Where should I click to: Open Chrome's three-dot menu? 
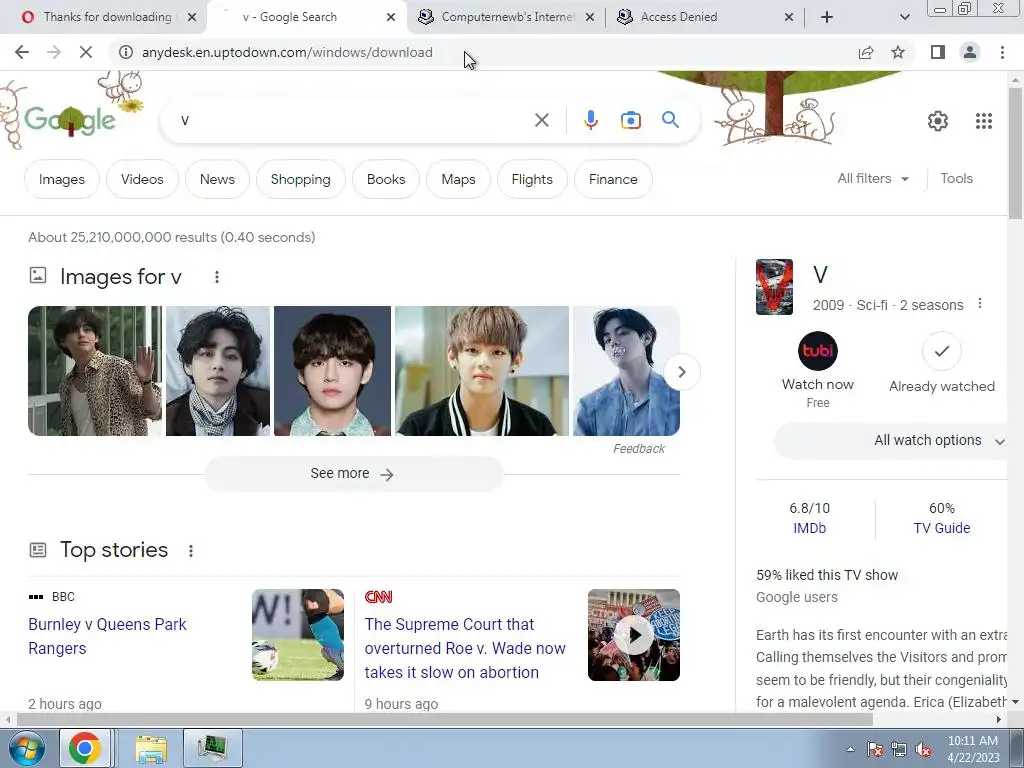1002,52
